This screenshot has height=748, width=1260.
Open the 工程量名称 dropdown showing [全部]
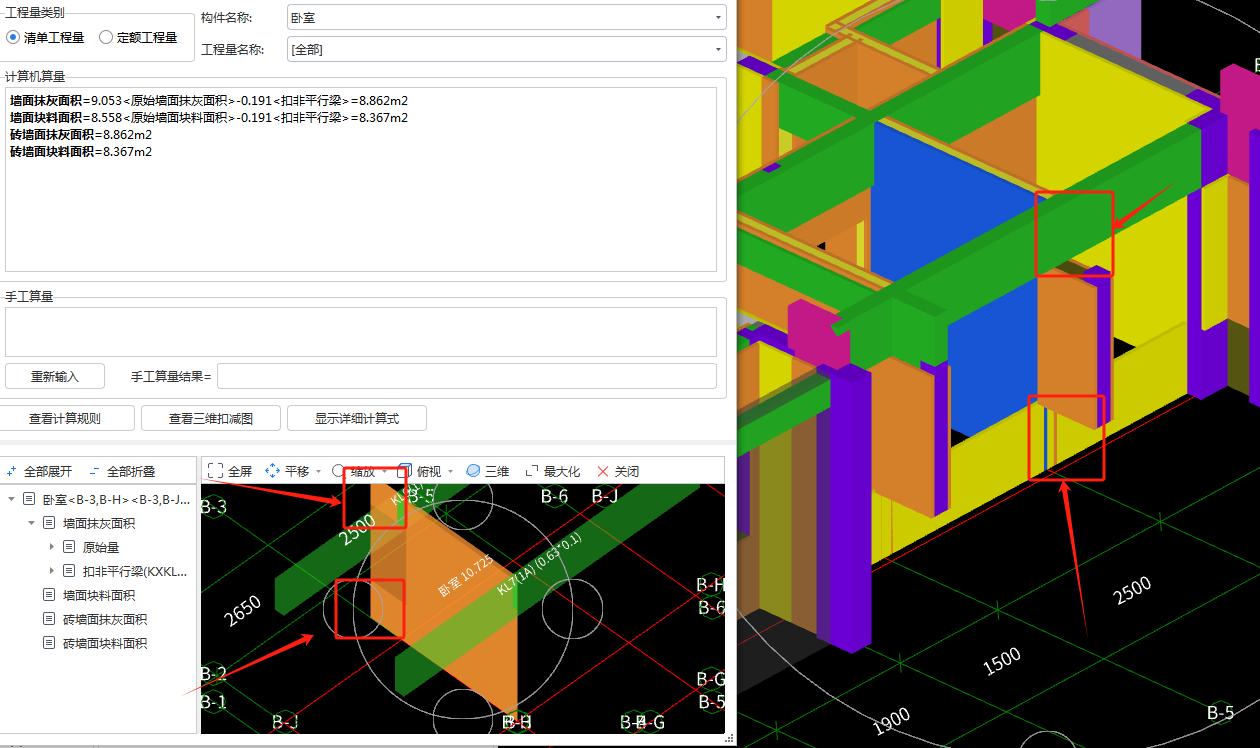[x=506, y=49]
